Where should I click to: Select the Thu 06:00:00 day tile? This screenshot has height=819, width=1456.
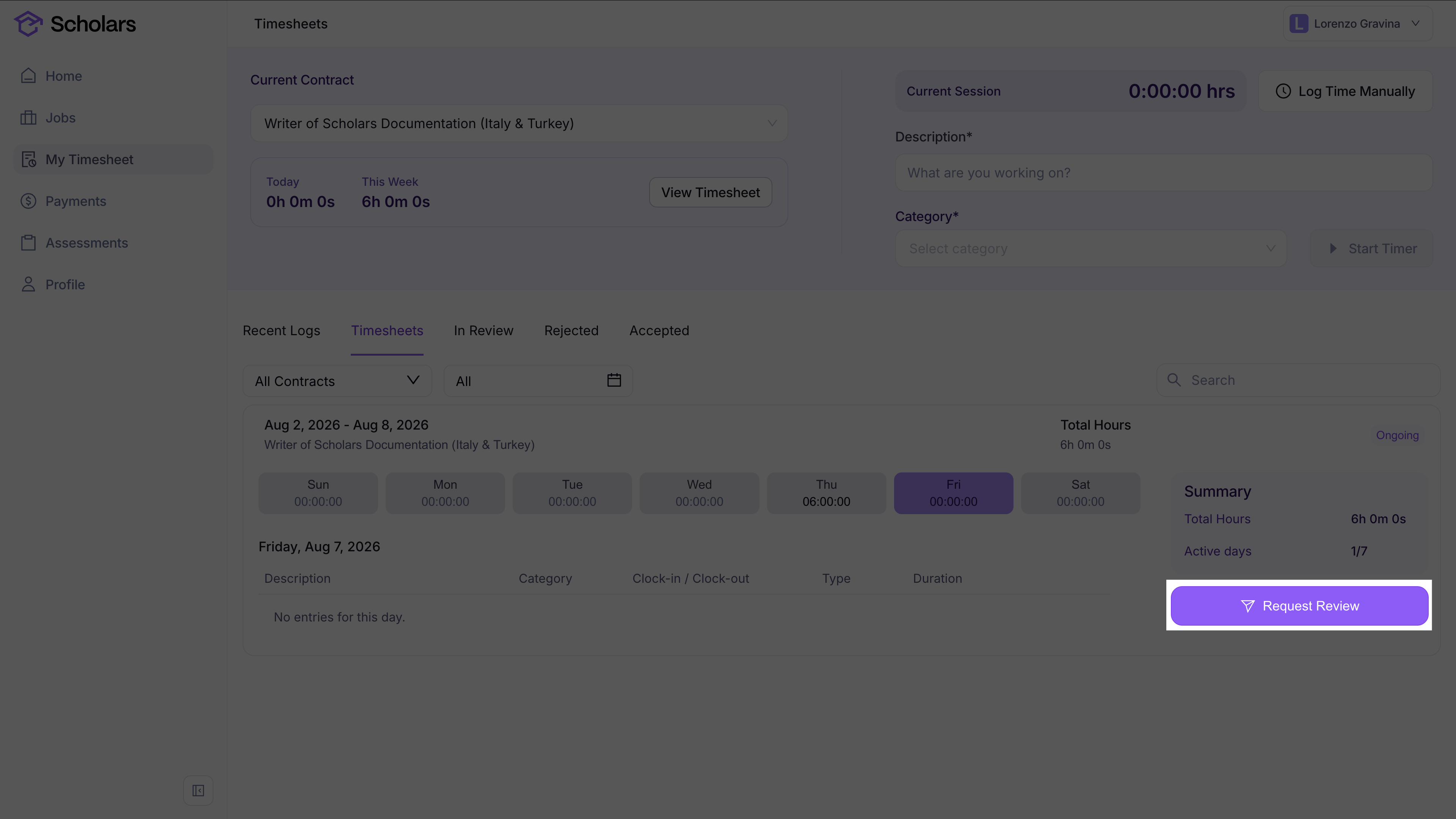pos(826,493)
